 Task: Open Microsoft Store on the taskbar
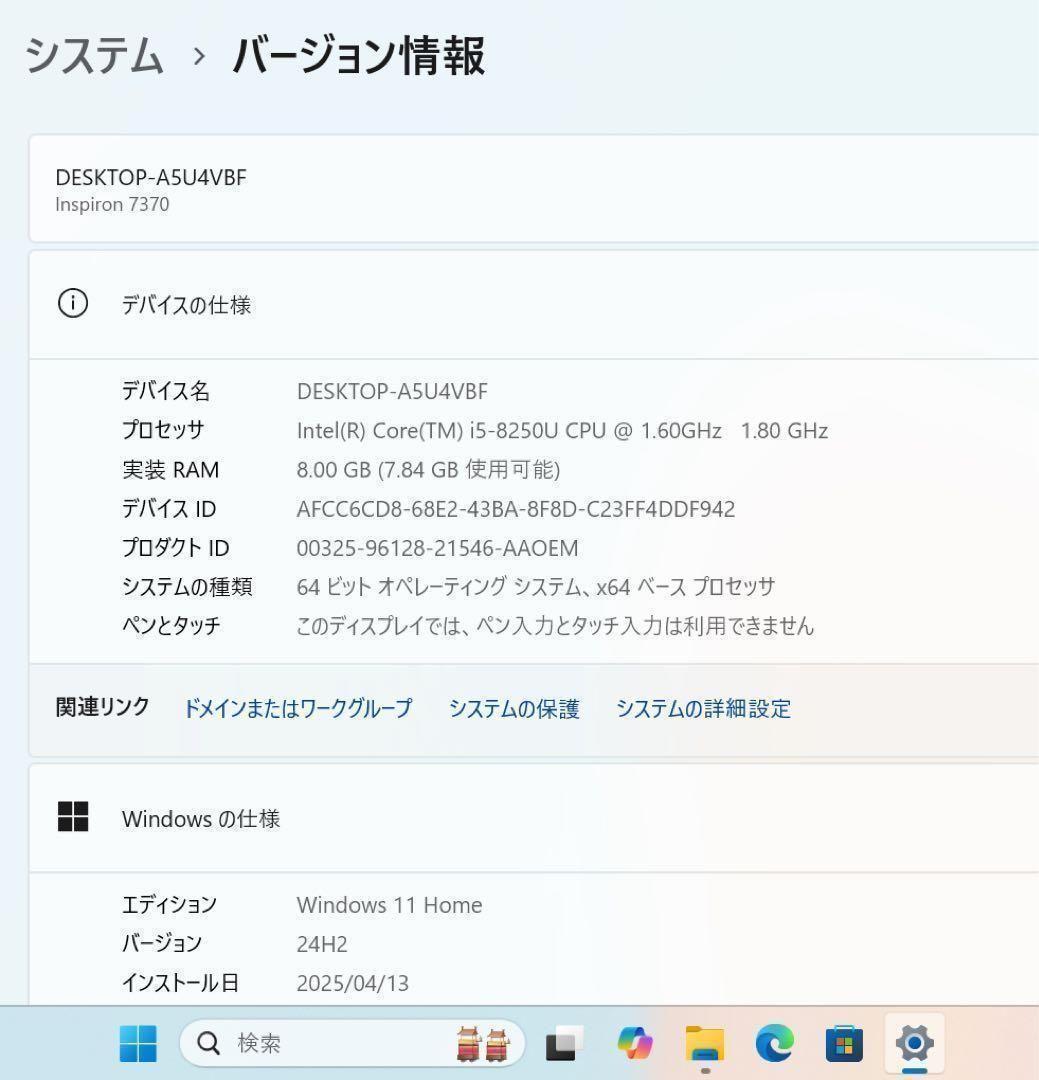tap(844, 1043)
